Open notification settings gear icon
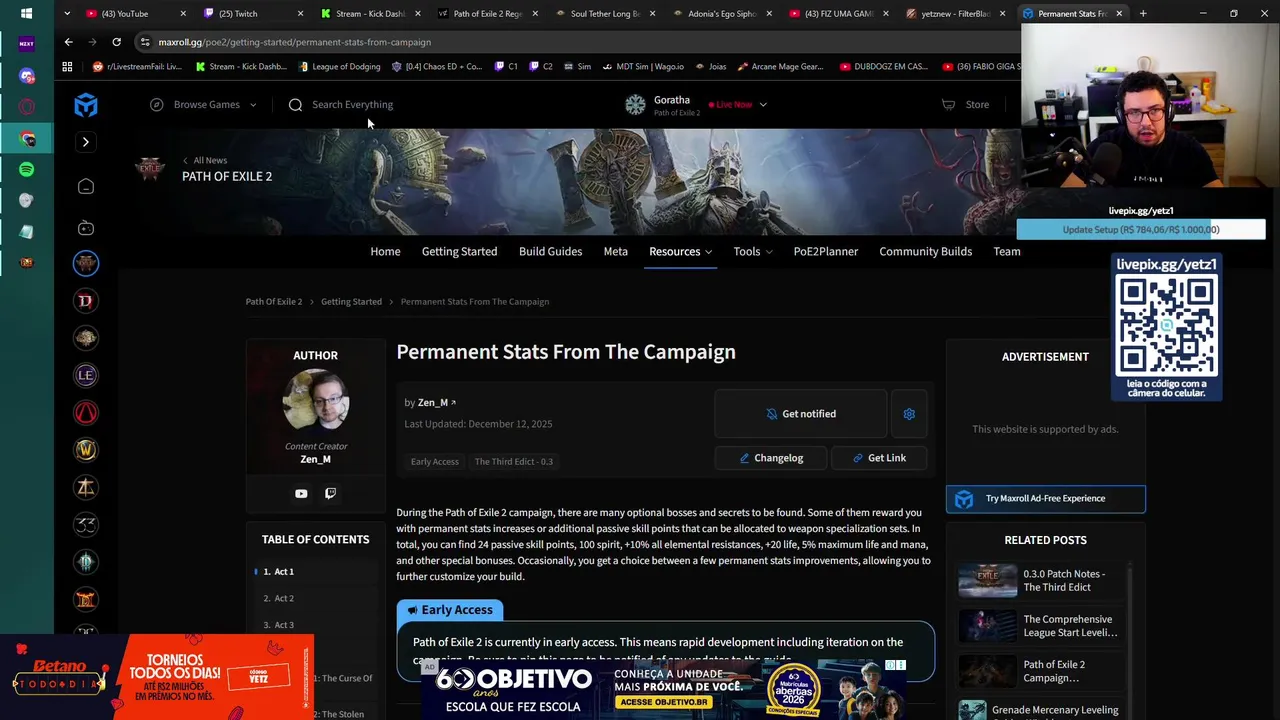The width and height of the screenshot is (1280, 720). coord(909,413)
